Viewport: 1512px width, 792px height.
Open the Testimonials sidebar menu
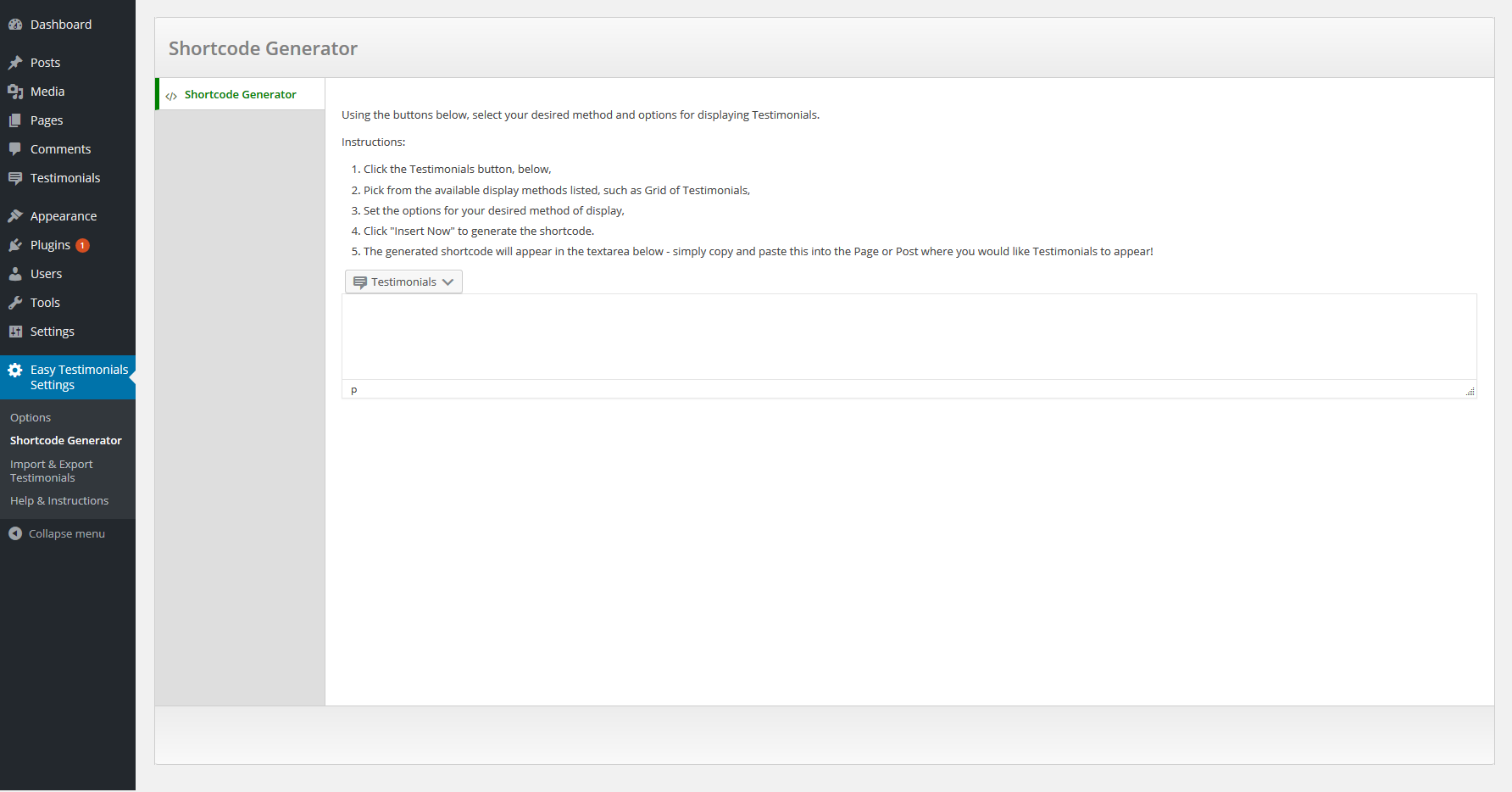(64, 178)
